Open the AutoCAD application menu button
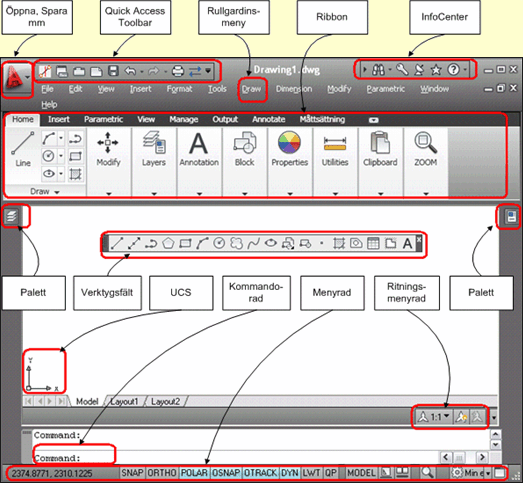This screenshot has width=523, height=483. point(17,79)
